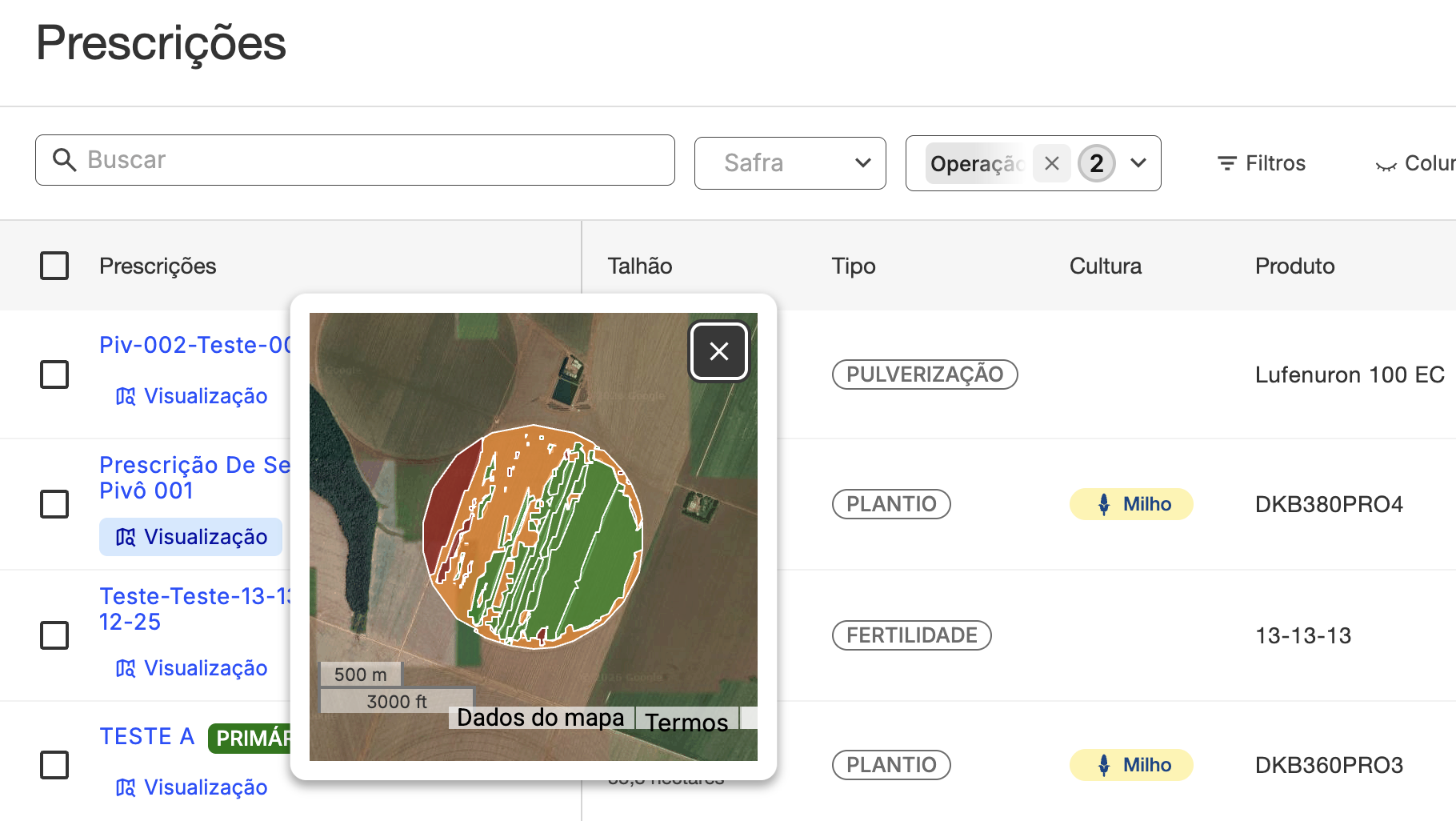
Task: Expand the Safra dropdown
Action: tap(790, 163)
